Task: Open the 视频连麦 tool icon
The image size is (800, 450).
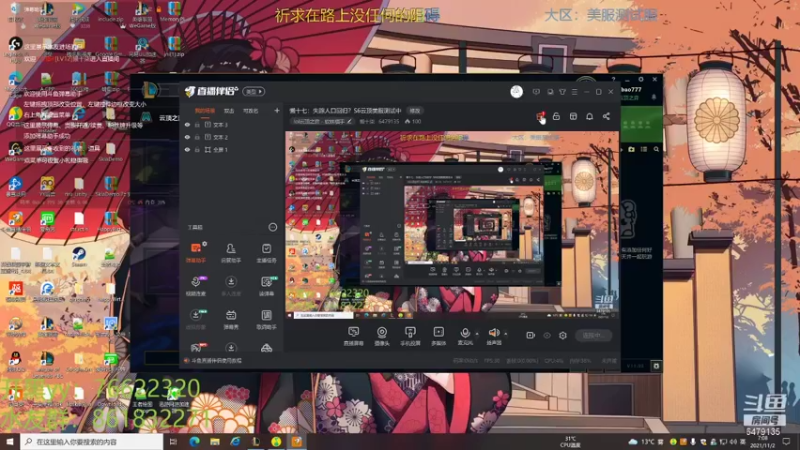Action: (x=196, y=286)
